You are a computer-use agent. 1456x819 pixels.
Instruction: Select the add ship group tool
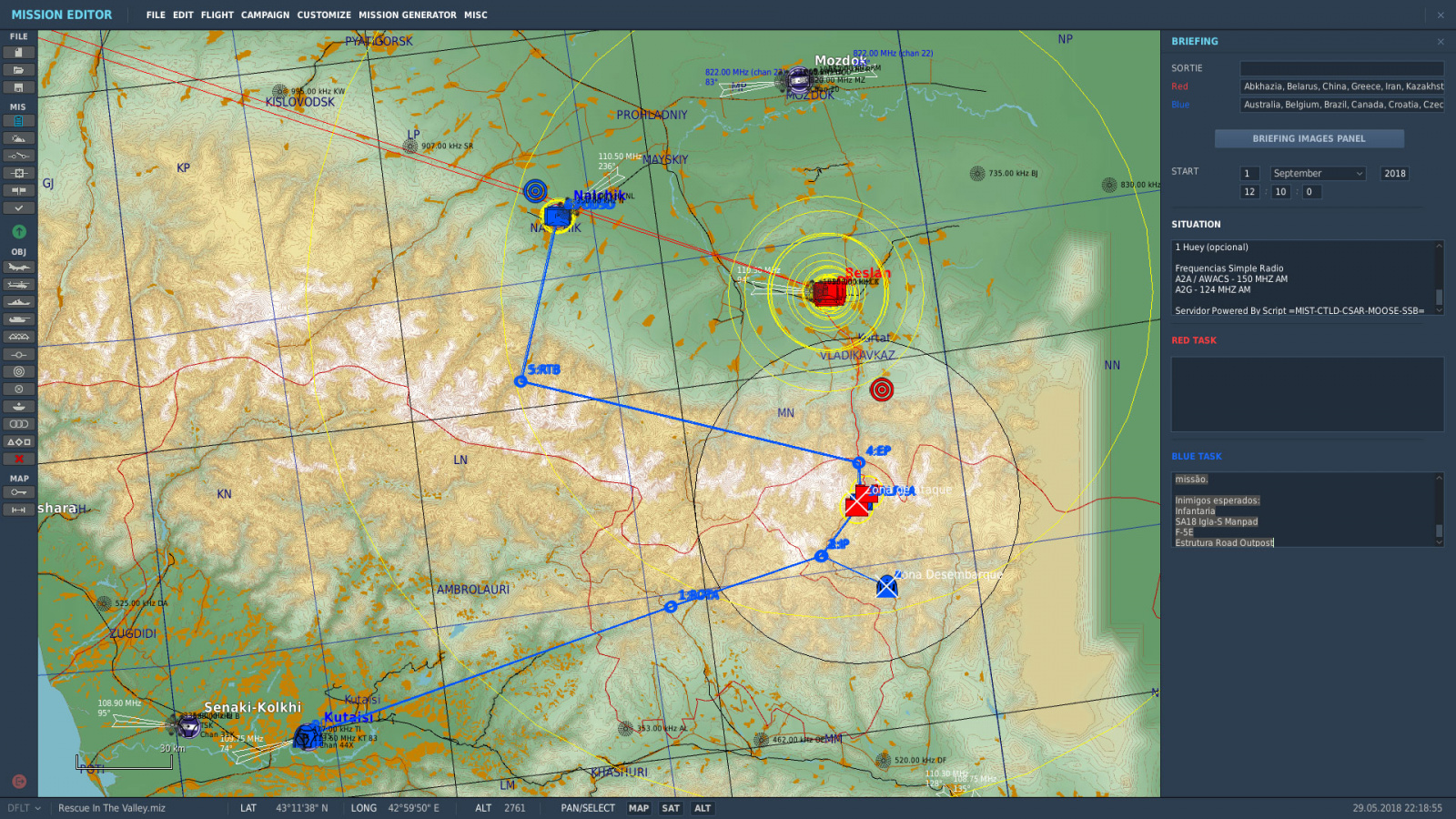click(x=18, y=302)
